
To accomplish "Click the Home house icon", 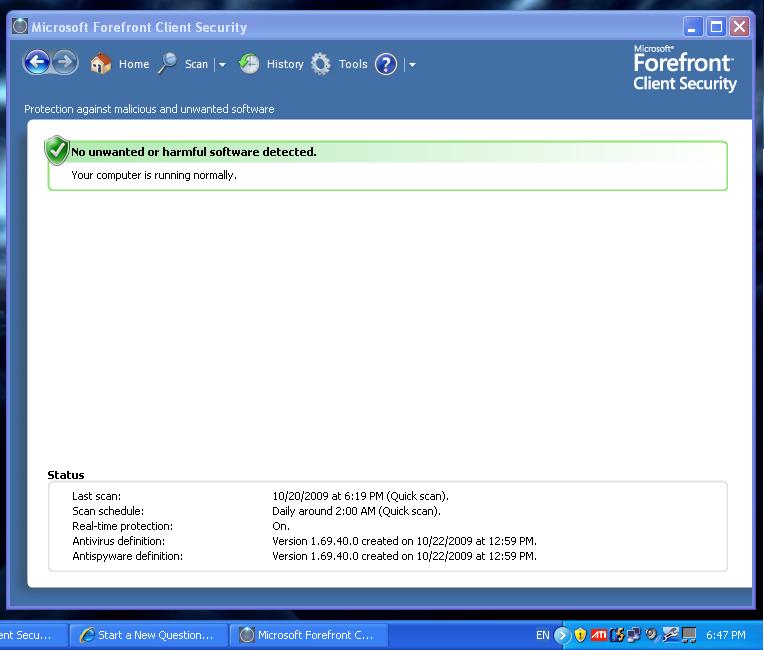I will click(x=101, y=63).
